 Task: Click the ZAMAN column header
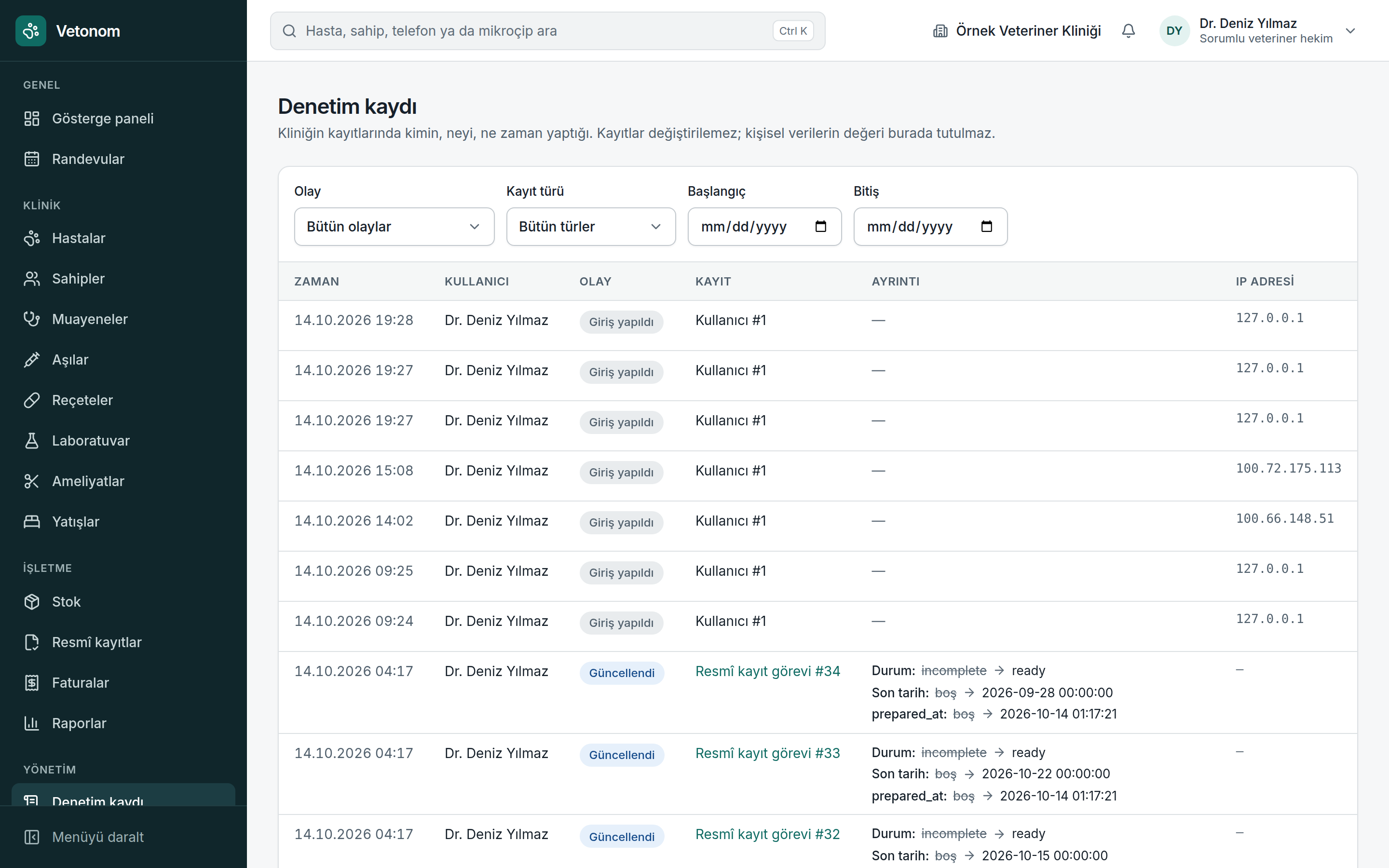tap(316, 281)
